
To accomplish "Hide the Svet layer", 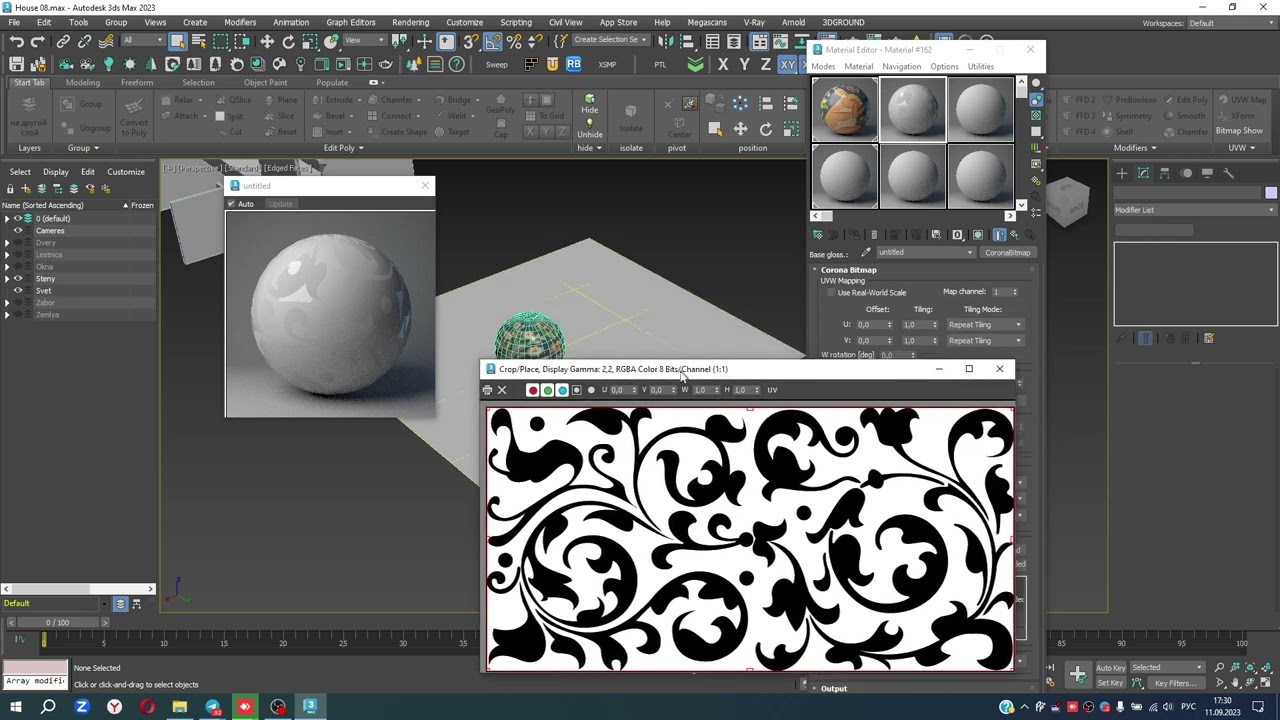I will pos(18,291).
